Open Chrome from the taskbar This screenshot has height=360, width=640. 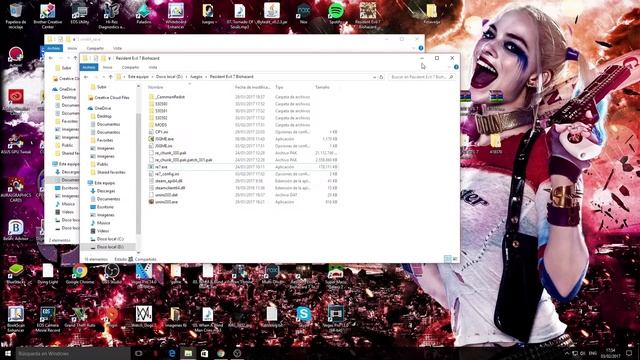(221, 353)
